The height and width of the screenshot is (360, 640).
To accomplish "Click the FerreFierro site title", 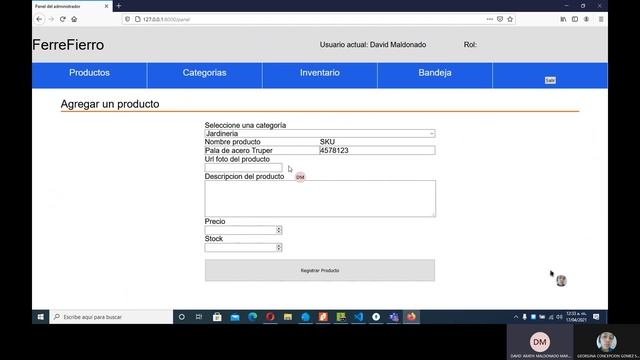I will (x=68, y=45).
